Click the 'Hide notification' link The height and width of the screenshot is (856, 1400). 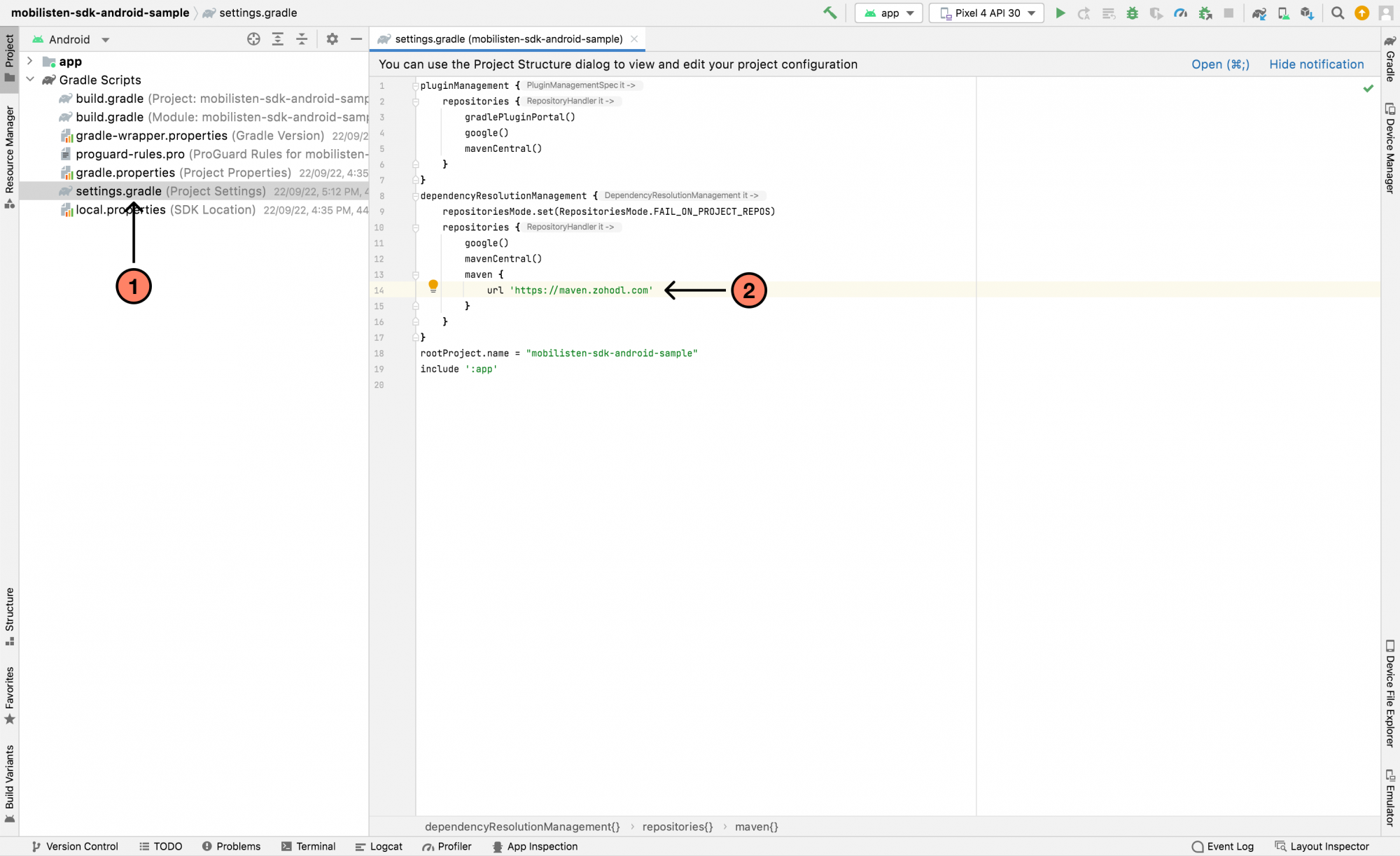(x=1316, y=64)
